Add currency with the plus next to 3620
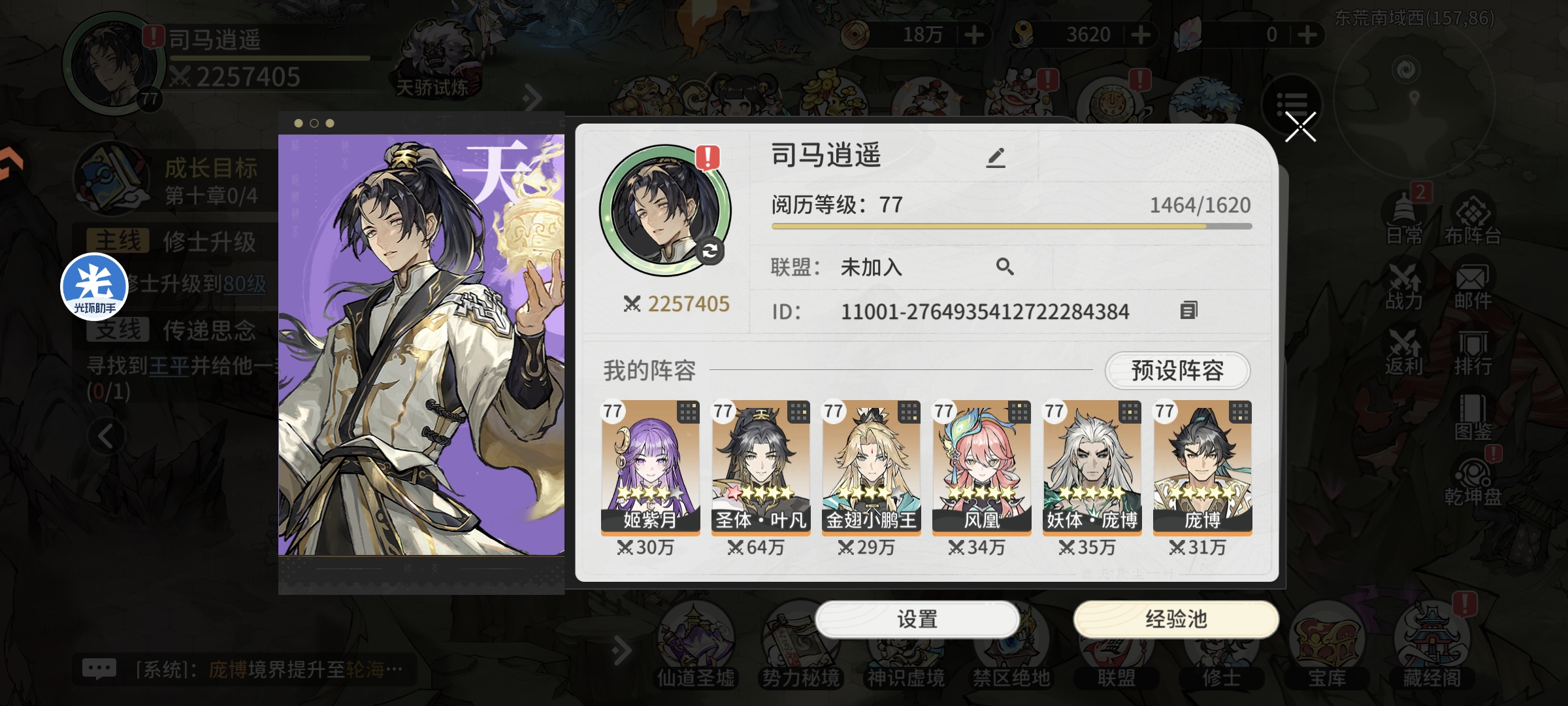1568x706 pixels. click(x=1141, y=35)
